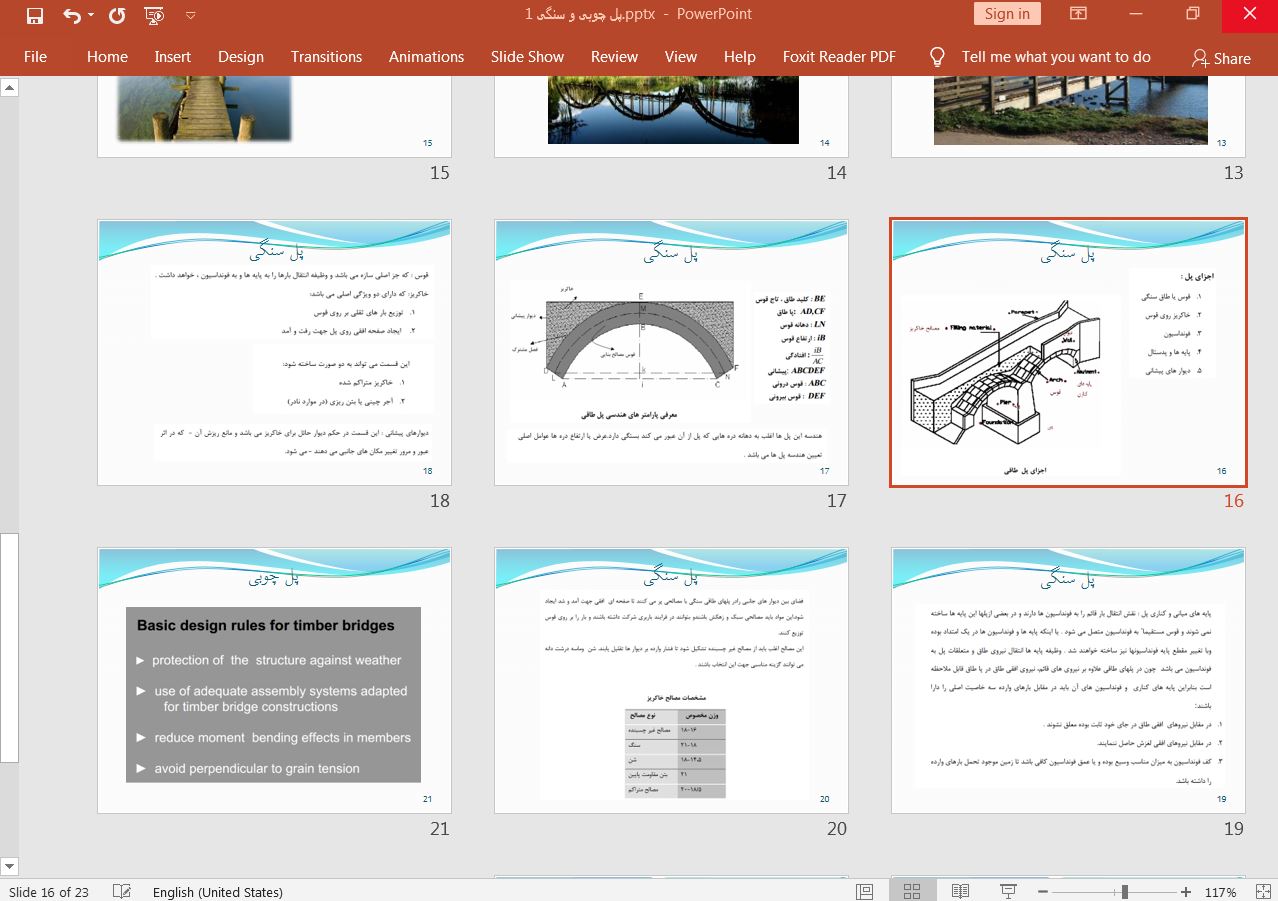Toggle Slide Sorter view button
This screenshot has height=901, width=1278.
[x=912, y=891]
